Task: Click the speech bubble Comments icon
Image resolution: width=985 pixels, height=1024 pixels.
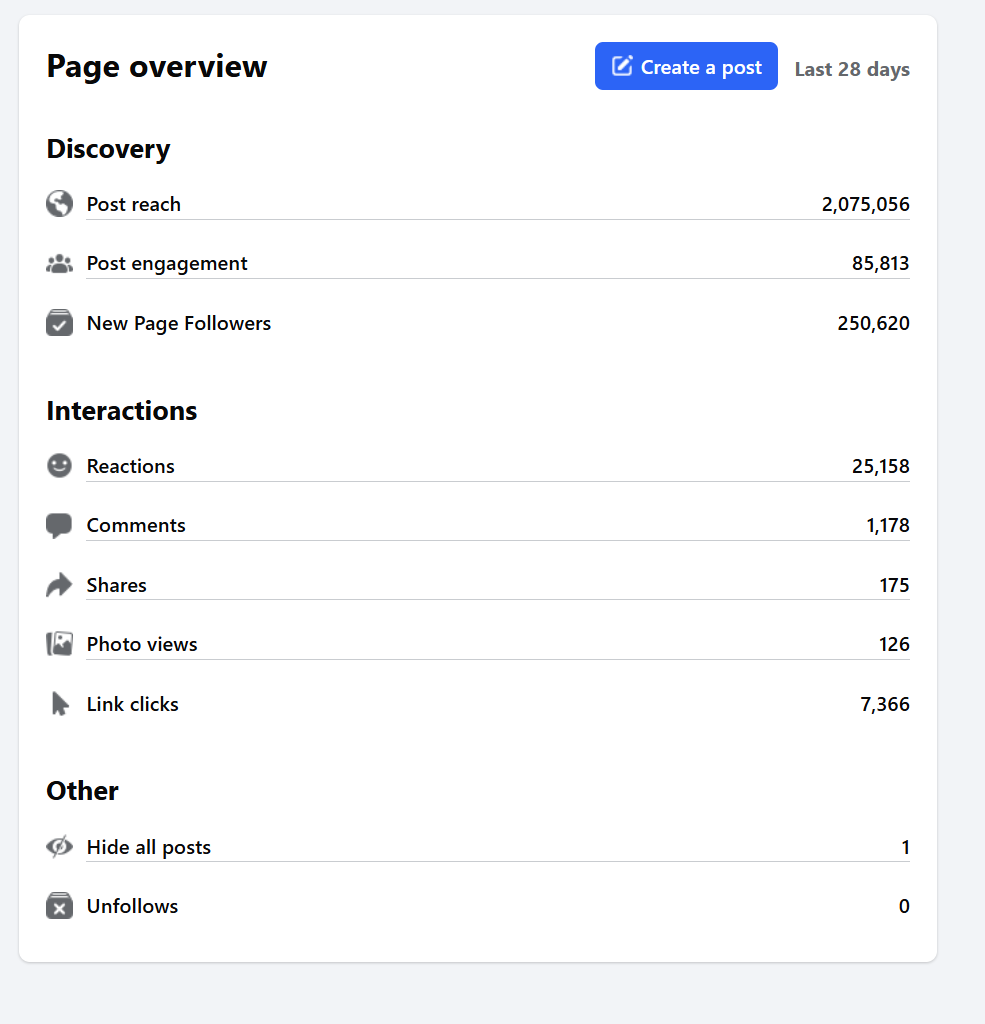Action: pos(60,526)
